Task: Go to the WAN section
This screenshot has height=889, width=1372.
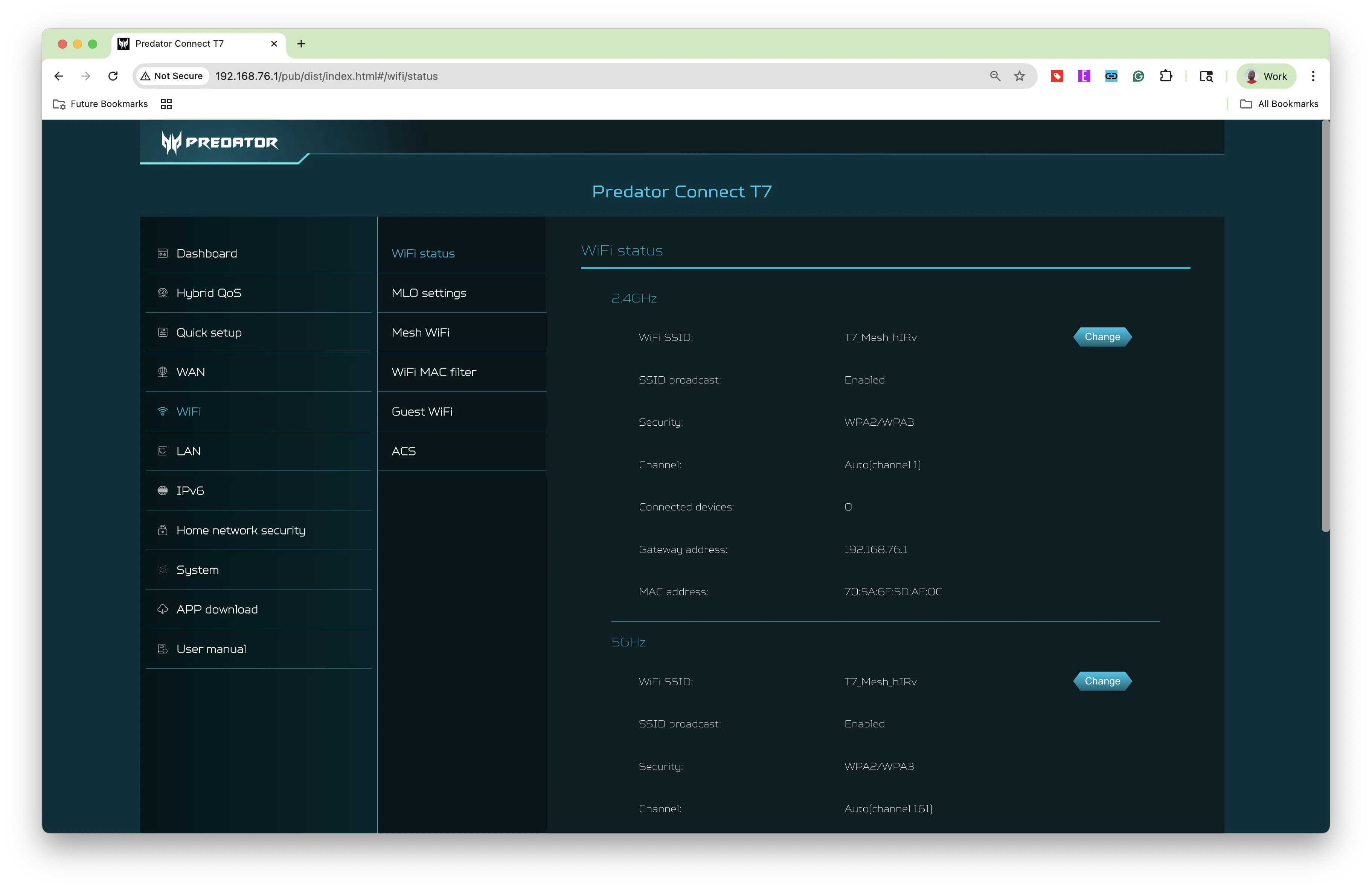Action: (x=258, y=372)
